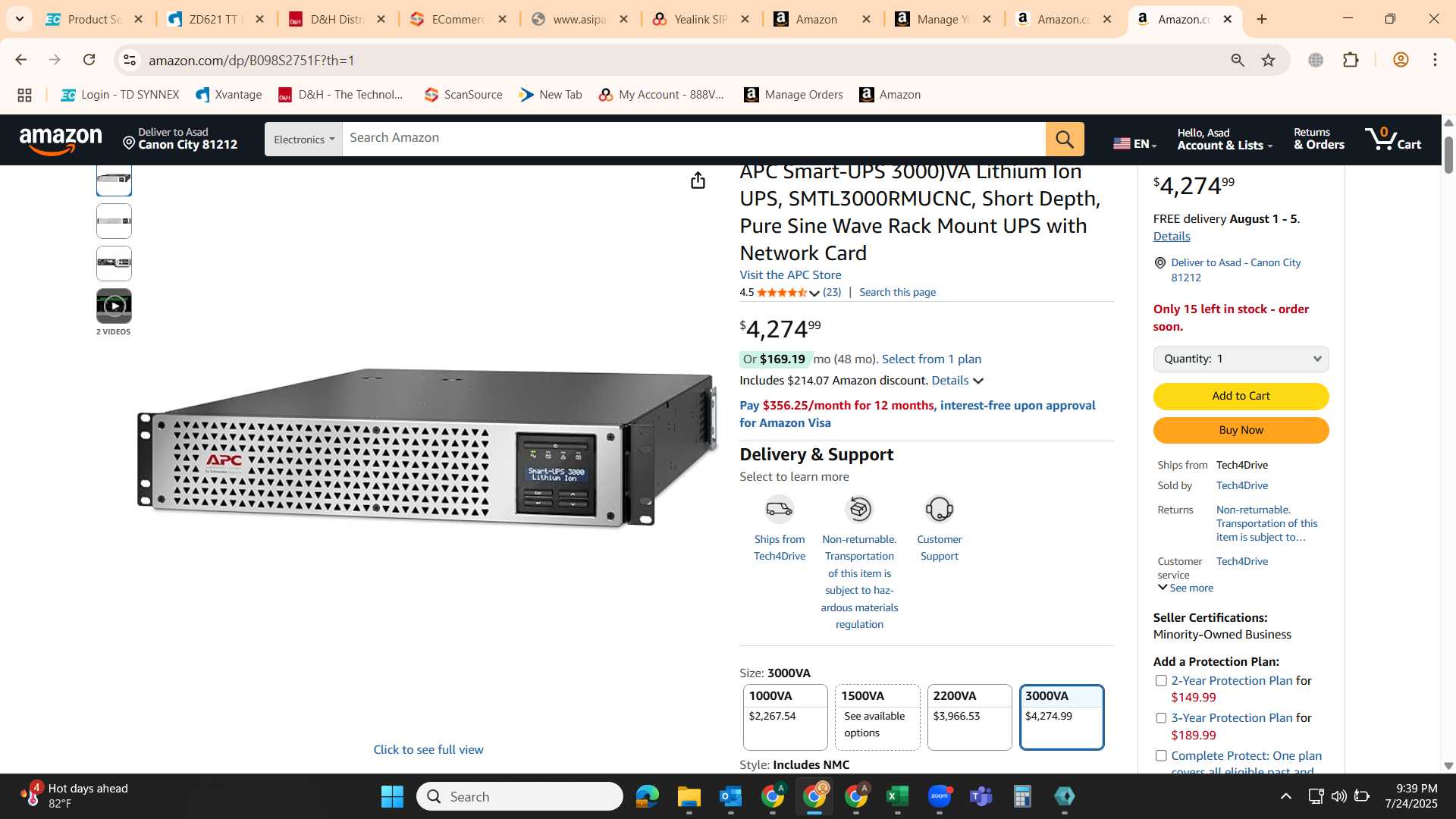Open the Quantity dropdown
1456x819 pixels.
pyautogui.click(x=1241, y=359)
